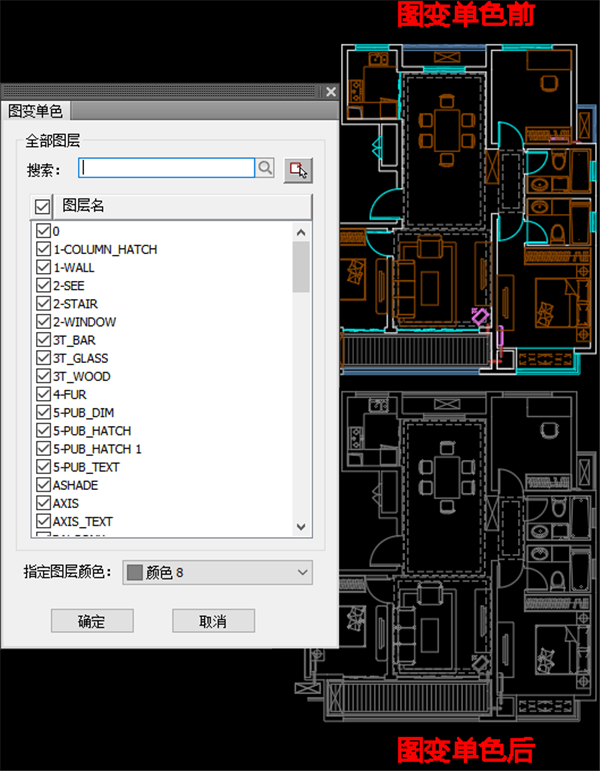
Task: Toggle the 3T_WOOD layer checkbox
Action: [x=43, y=377]
